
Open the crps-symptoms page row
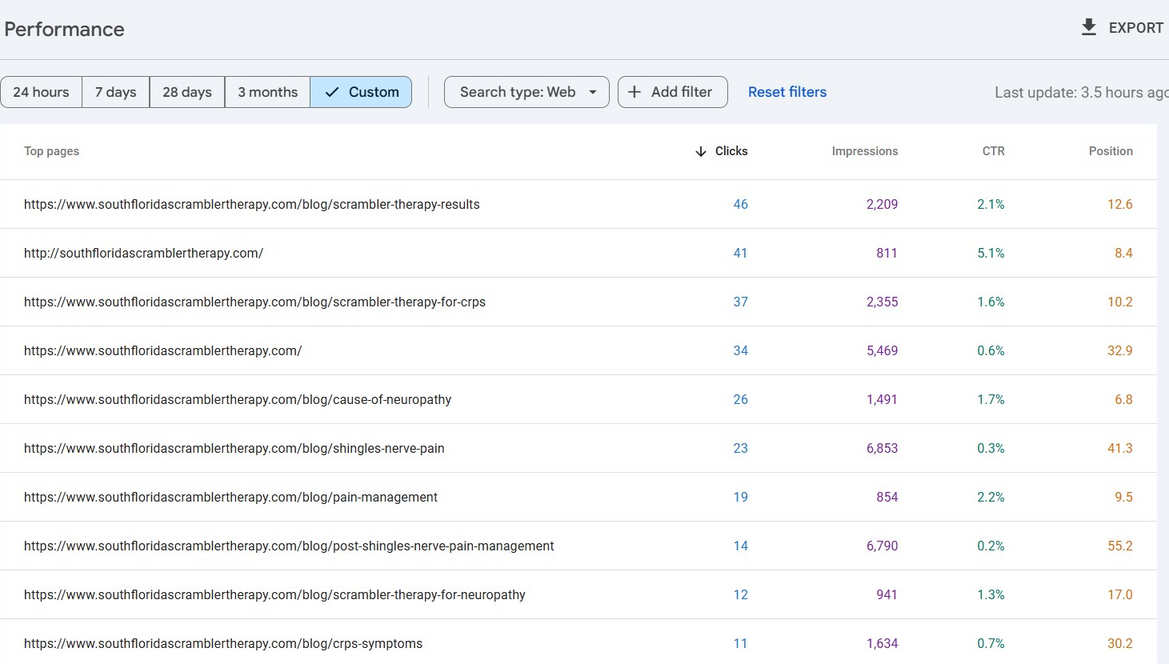pos(579,642)
